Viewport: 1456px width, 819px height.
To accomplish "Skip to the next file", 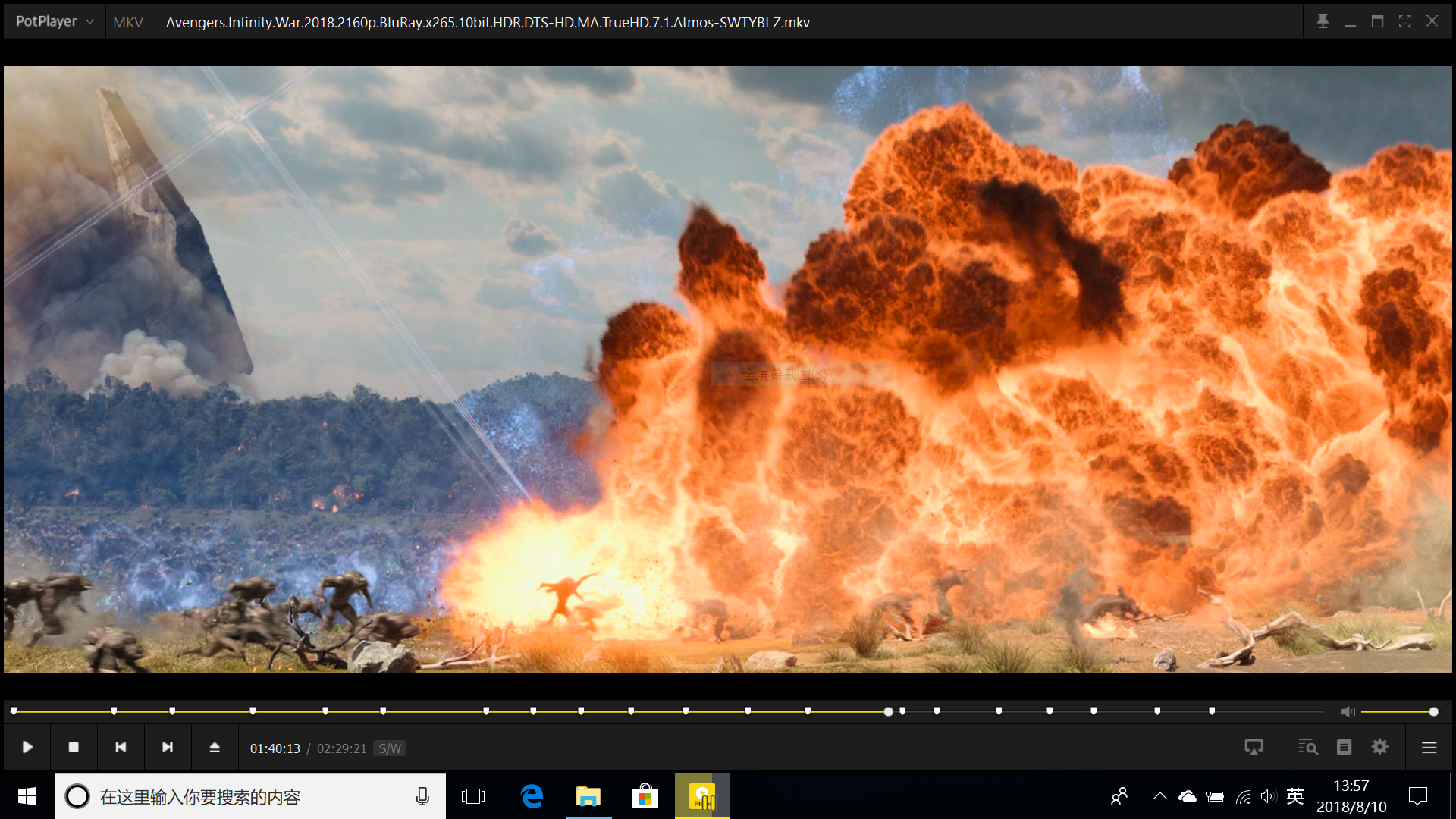I will tap(168, 747).
